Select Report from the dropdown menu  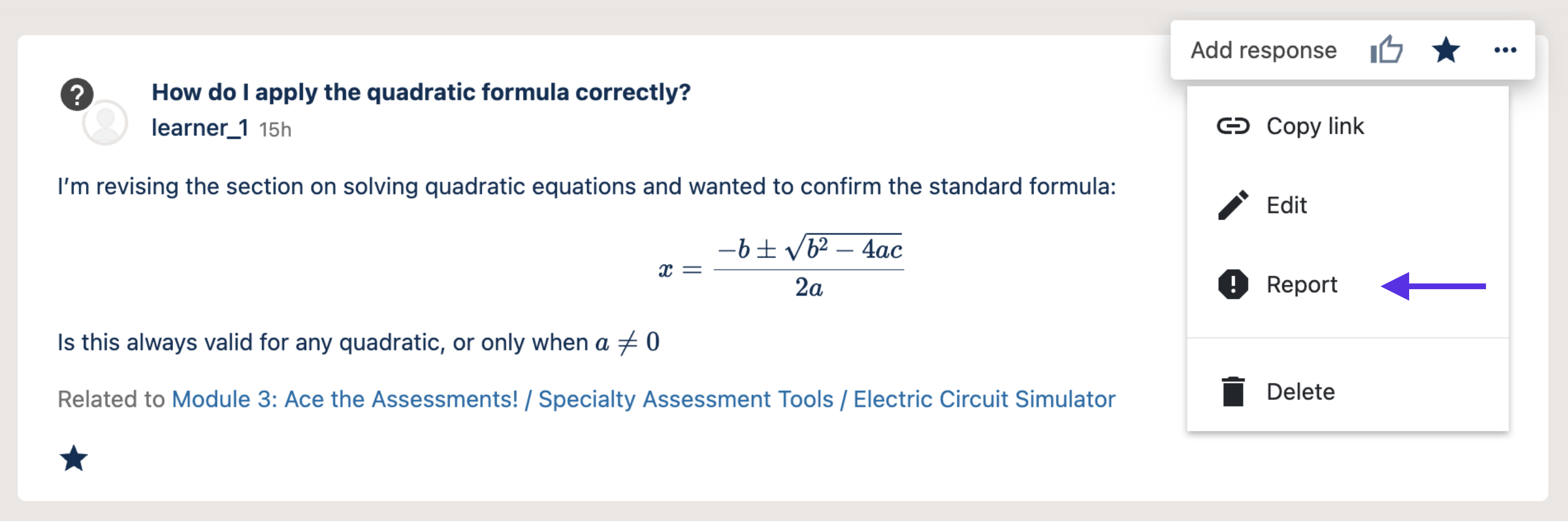(1301, 284)
